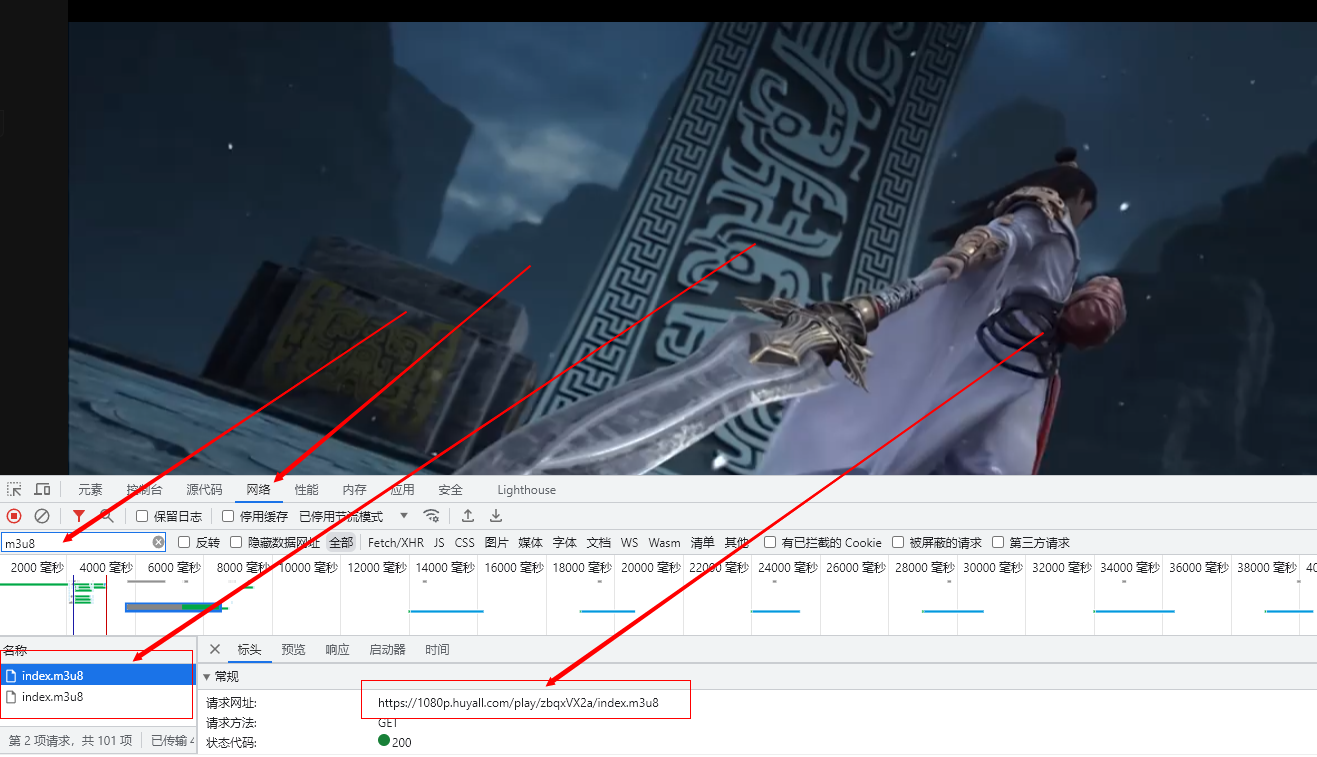Select the 媒体 type filter
The image size is (1317, 757).
[530, 543]
